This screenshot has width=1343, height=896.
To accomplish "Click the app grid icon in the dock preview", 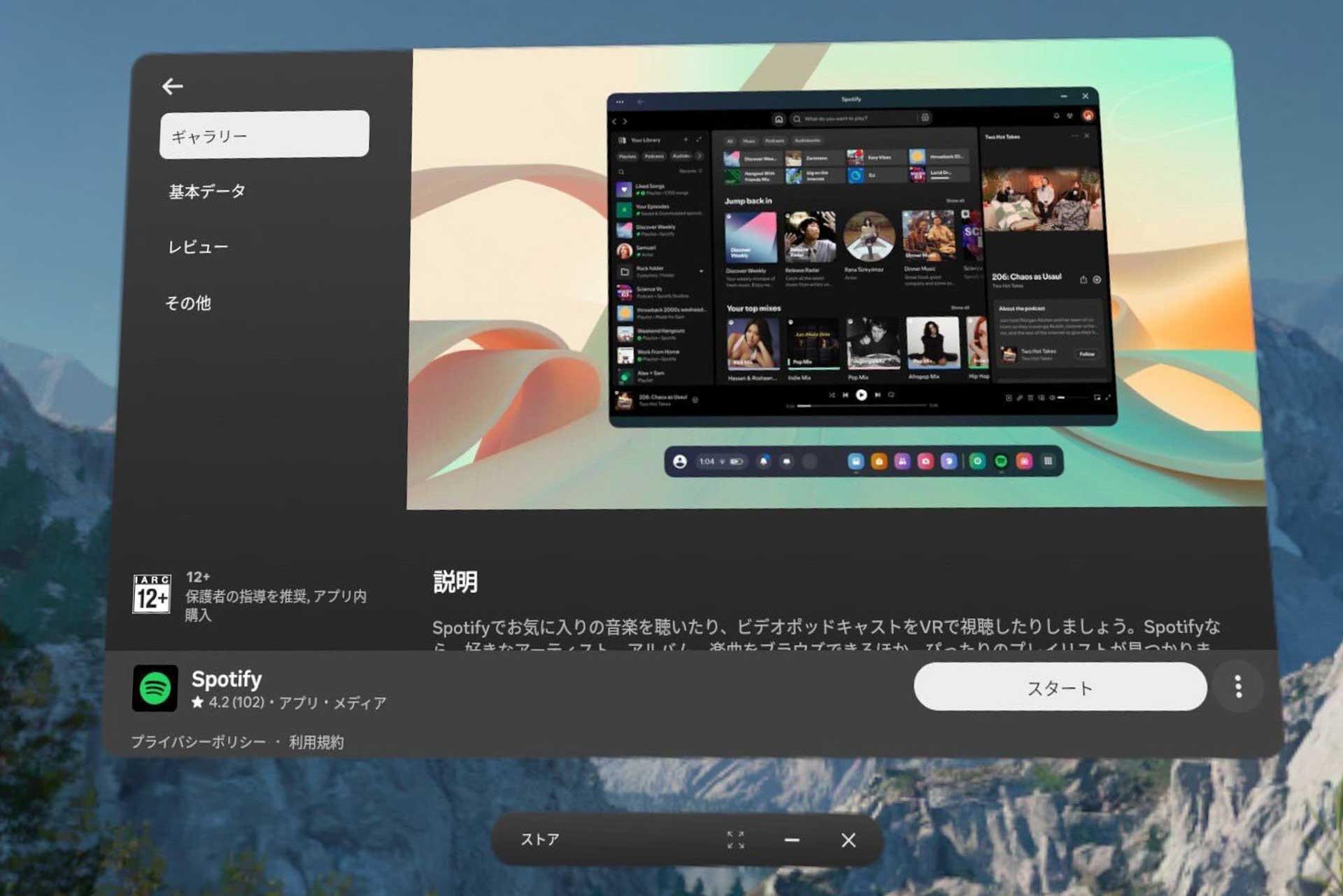I will click(x=1048, y=461).
